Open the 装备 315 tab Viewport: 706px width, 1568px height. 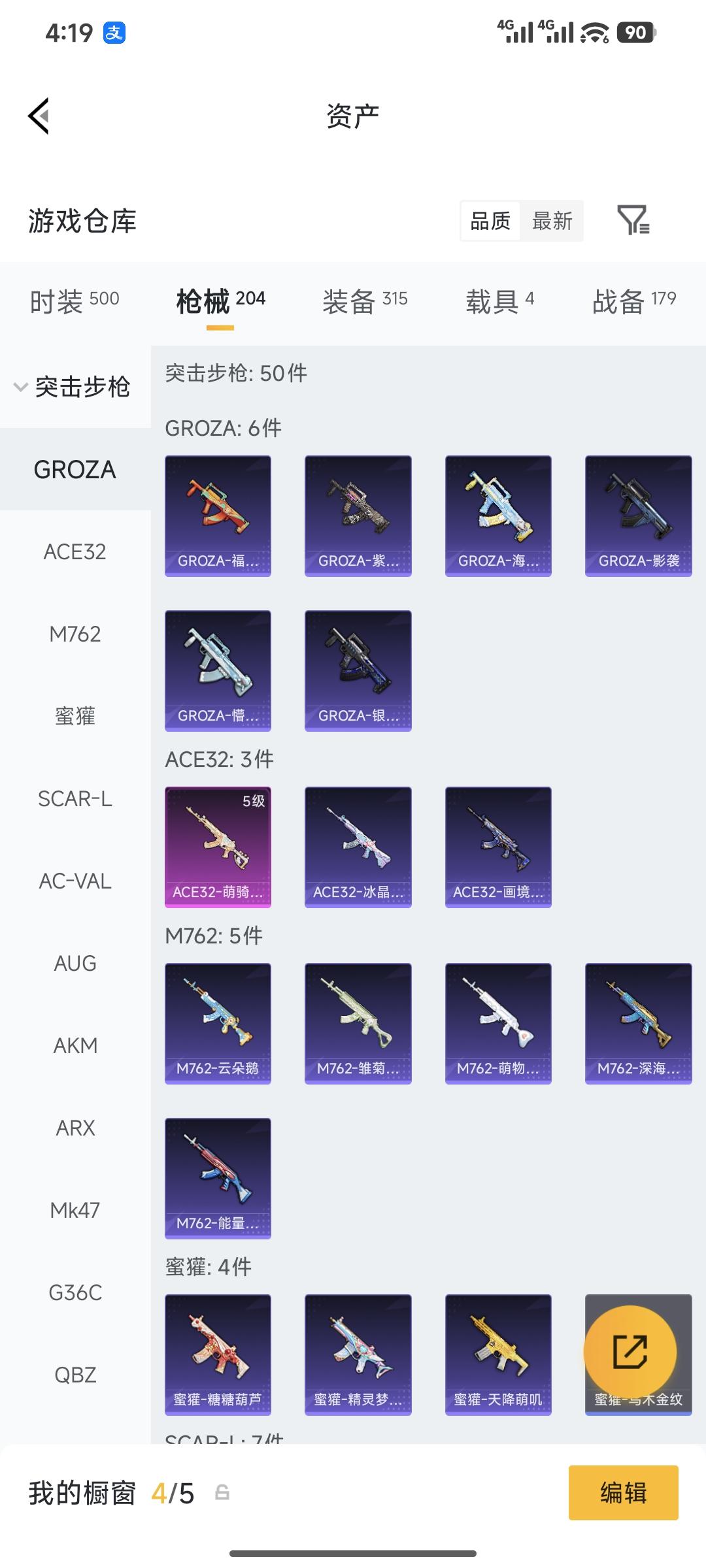365,301
